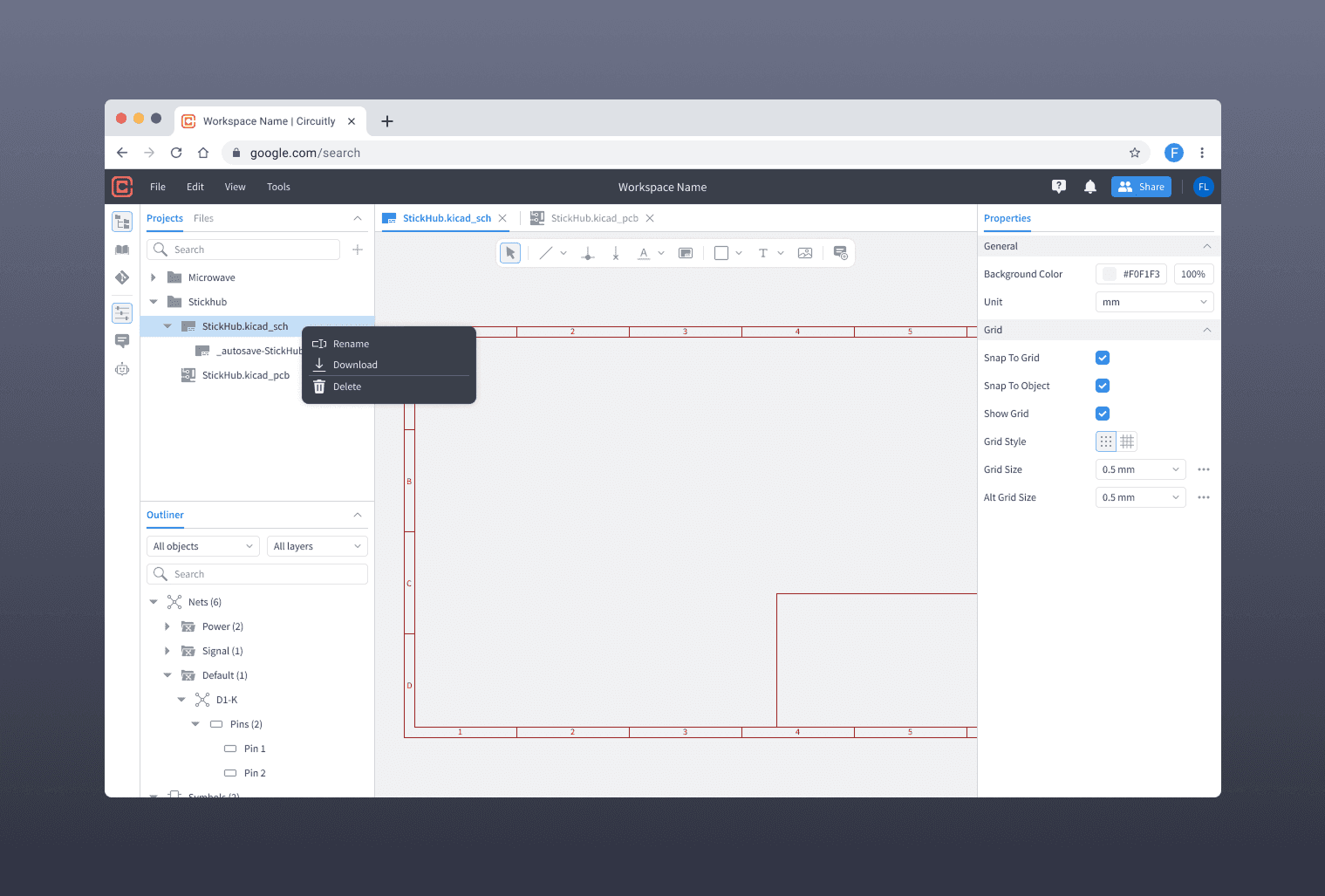Click the background opacity 100% field
Viewport: 1325px width, 896px height.
coord(1193,274)
